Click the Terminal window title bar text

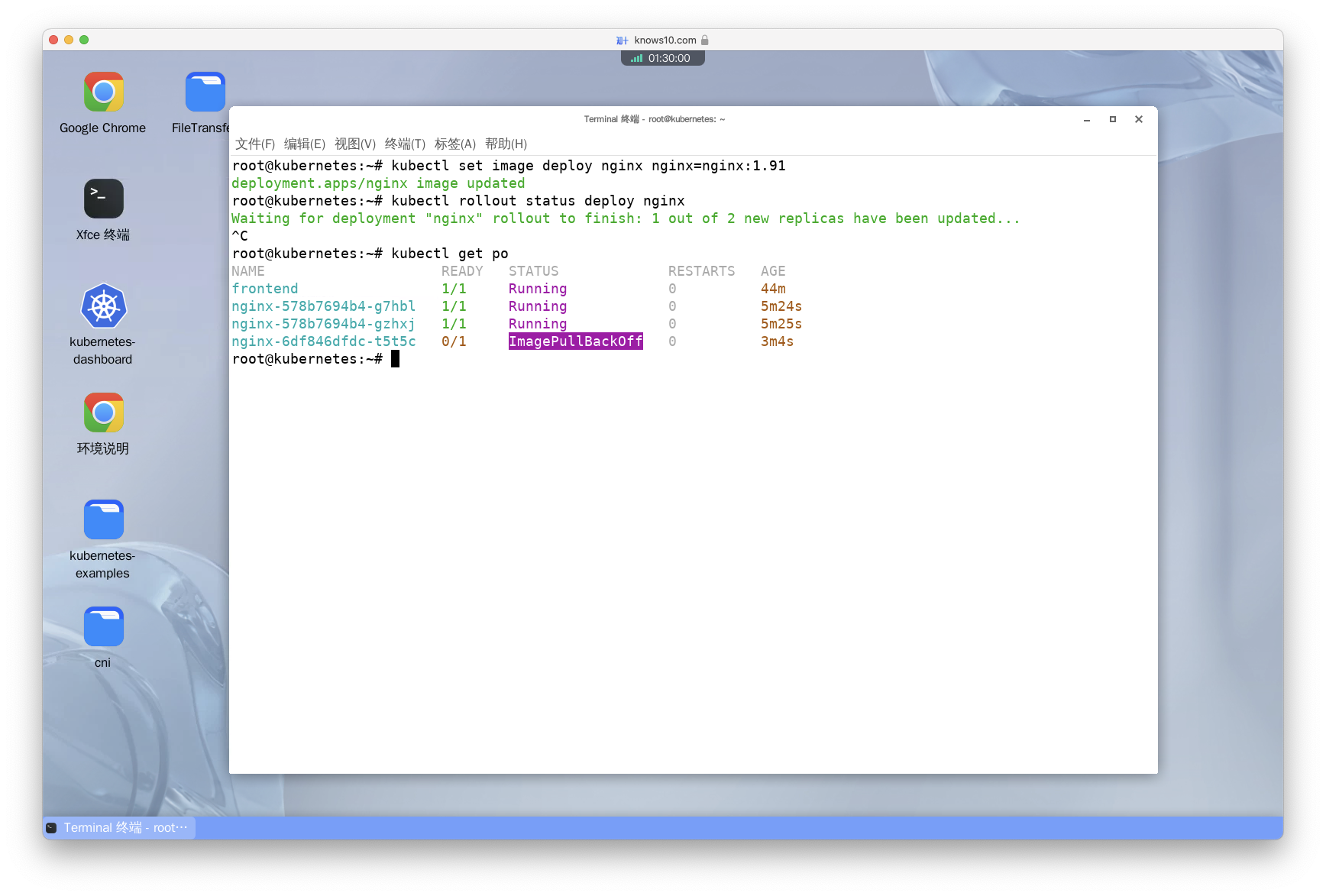click(655, 119)
